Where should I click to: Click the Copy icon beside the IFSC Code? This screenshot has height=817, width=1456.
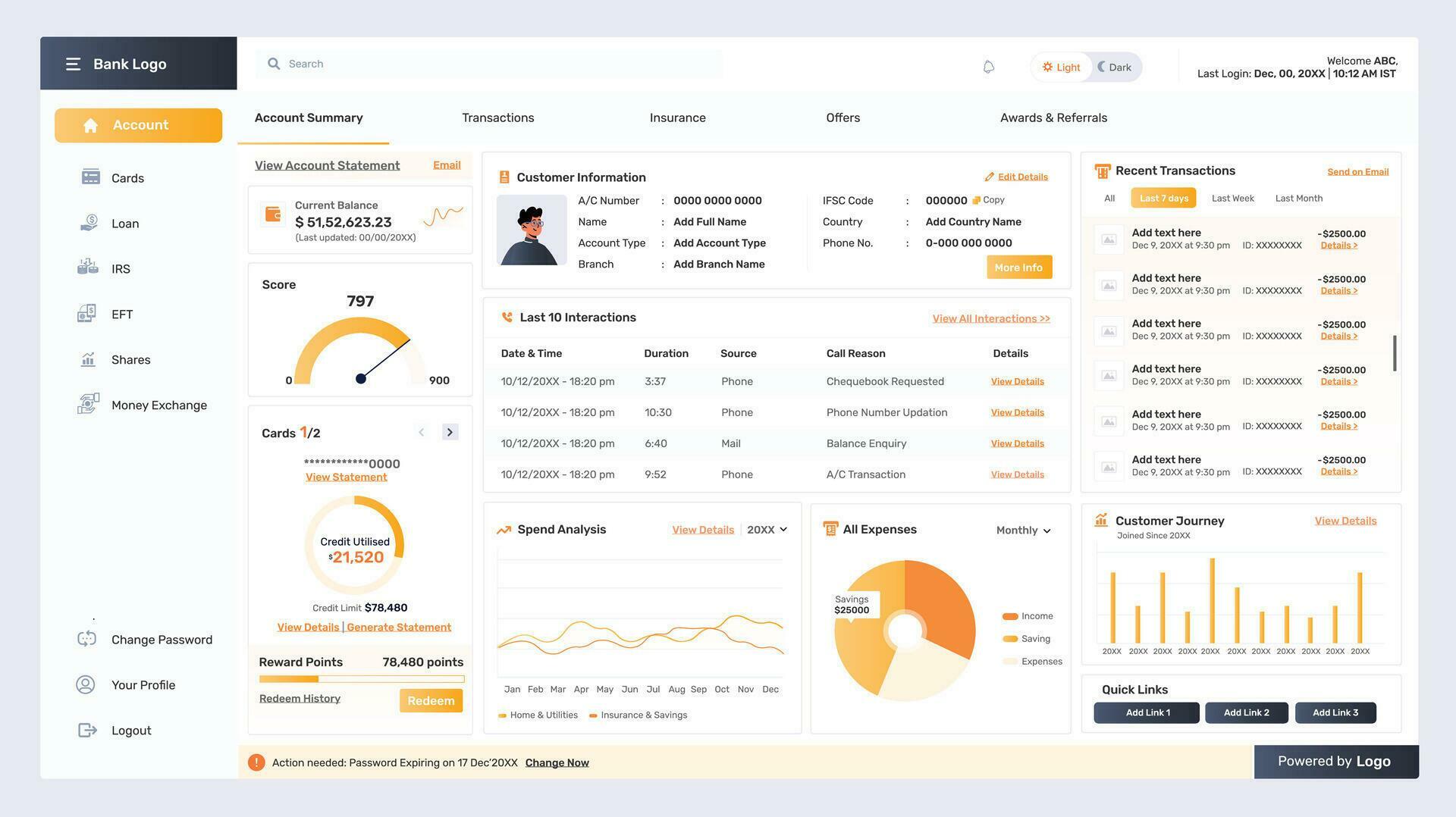(x=976, y=200)
